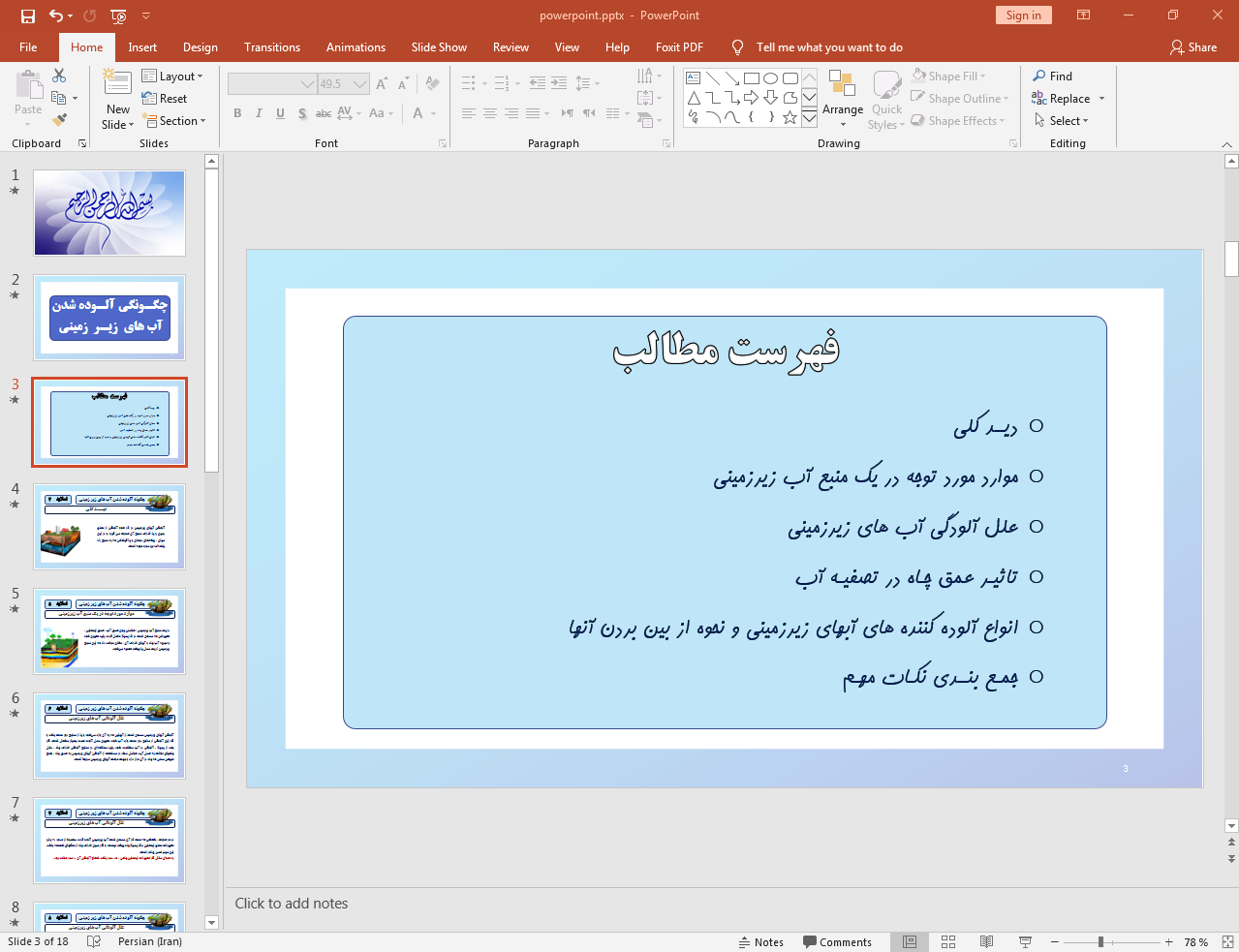Click the Decrease List Level icon
The width and height of the screenshot is (1239, 952).
click(x=538, y=83)
